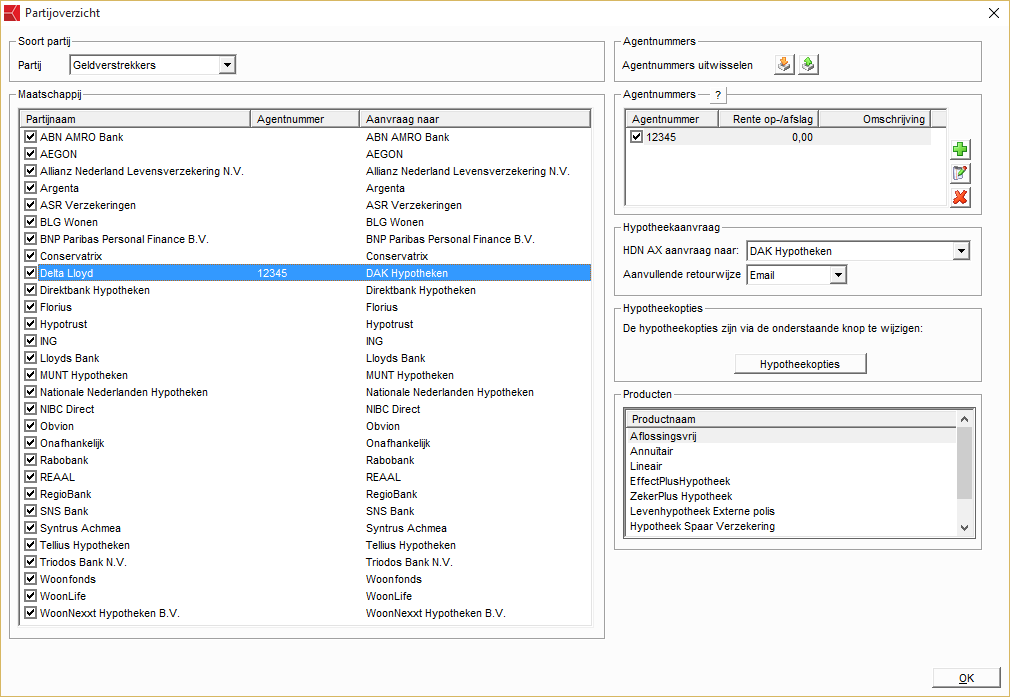The image size is (1010, 697).
Task: Uncheck the ABN AMRO Bank checkbox
Action: click(x=30, y=137)
